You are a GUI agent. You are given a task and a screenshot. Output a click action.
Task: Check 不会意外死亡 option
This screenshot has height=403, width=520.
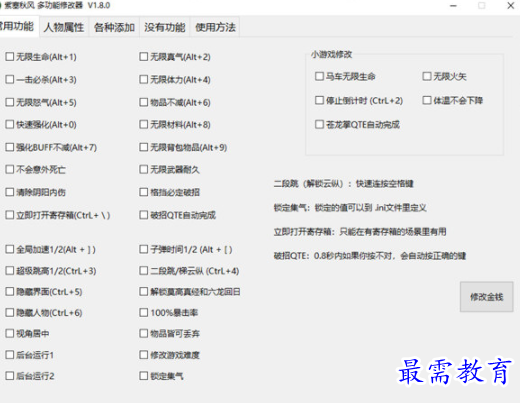click(10, 169)
